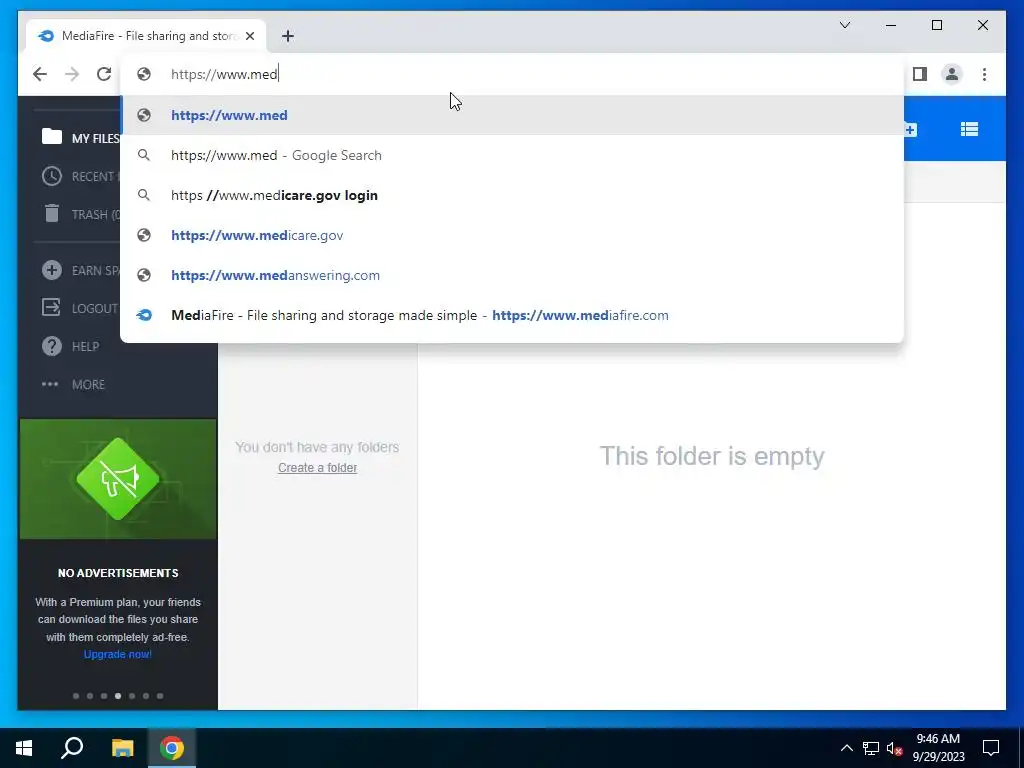The width and height of the screenshot is (1024, 768).
Task: Open Recent clock icon in sidebar
Action: [x=52, y=176]
